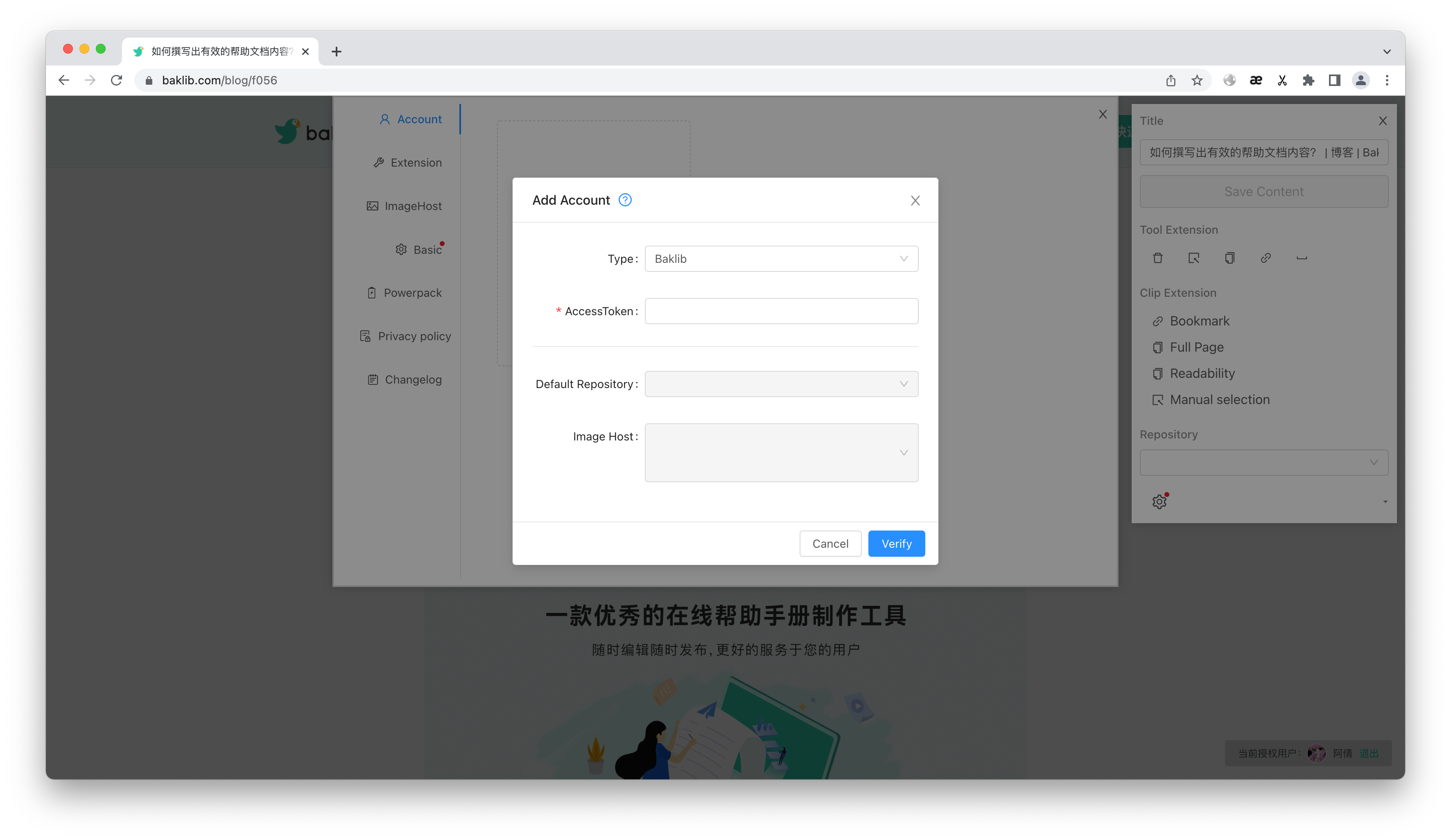Expand the Default Repository dropdown
The height and width of the screenshot is (840, 1451).
pyautogui.click(x=781, y=384)
